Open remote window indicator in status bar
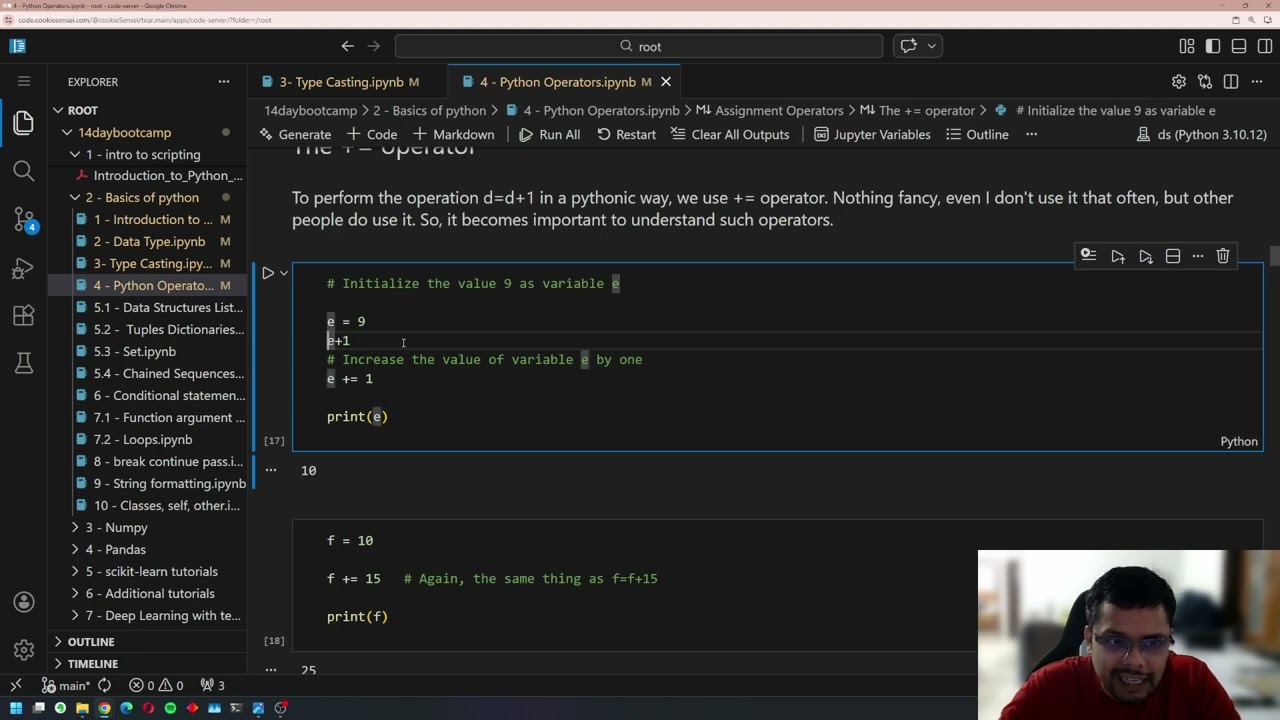Screen dimensions: 1280x720 16,685
